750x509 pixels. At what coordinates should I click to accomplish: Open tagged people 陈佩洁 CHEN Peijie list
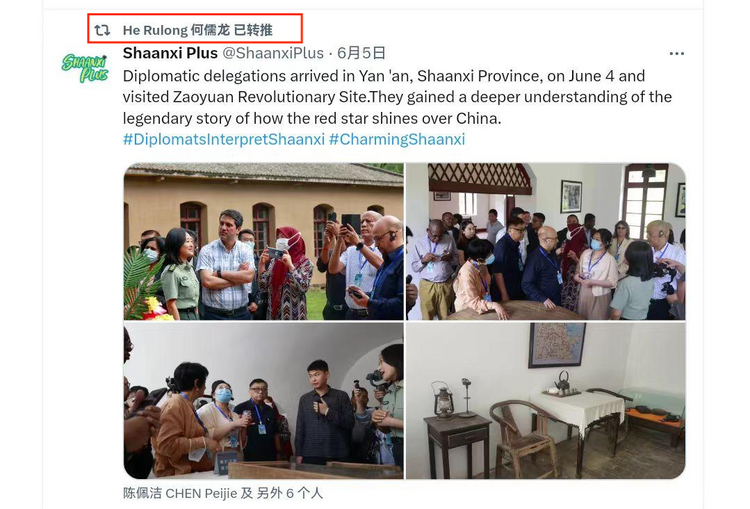click(223, 493)
